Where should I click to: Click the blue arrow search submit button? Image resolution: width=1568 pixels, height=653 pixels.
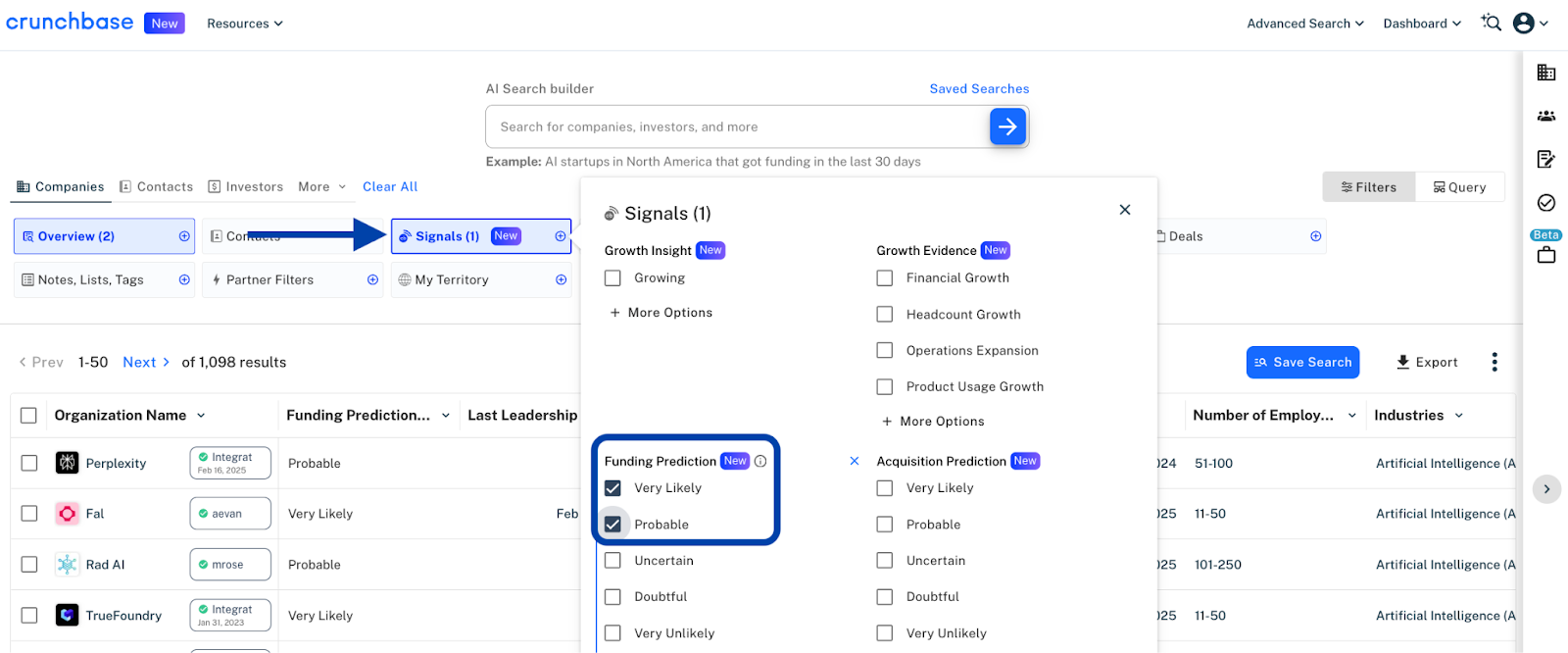coord(1007,126)
